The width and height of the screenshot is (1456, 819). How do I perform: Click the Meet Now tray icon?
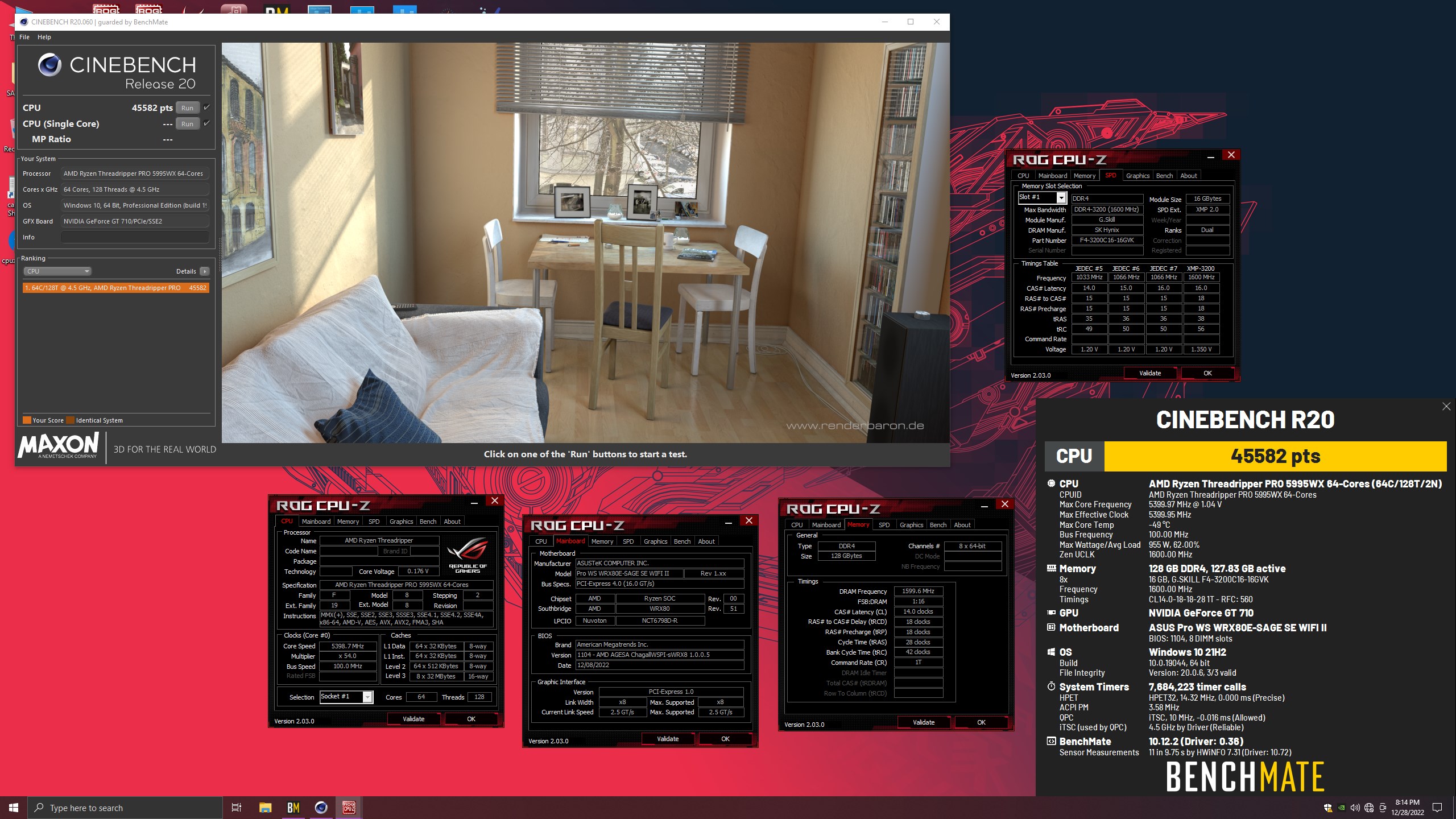click(1383, 808)
